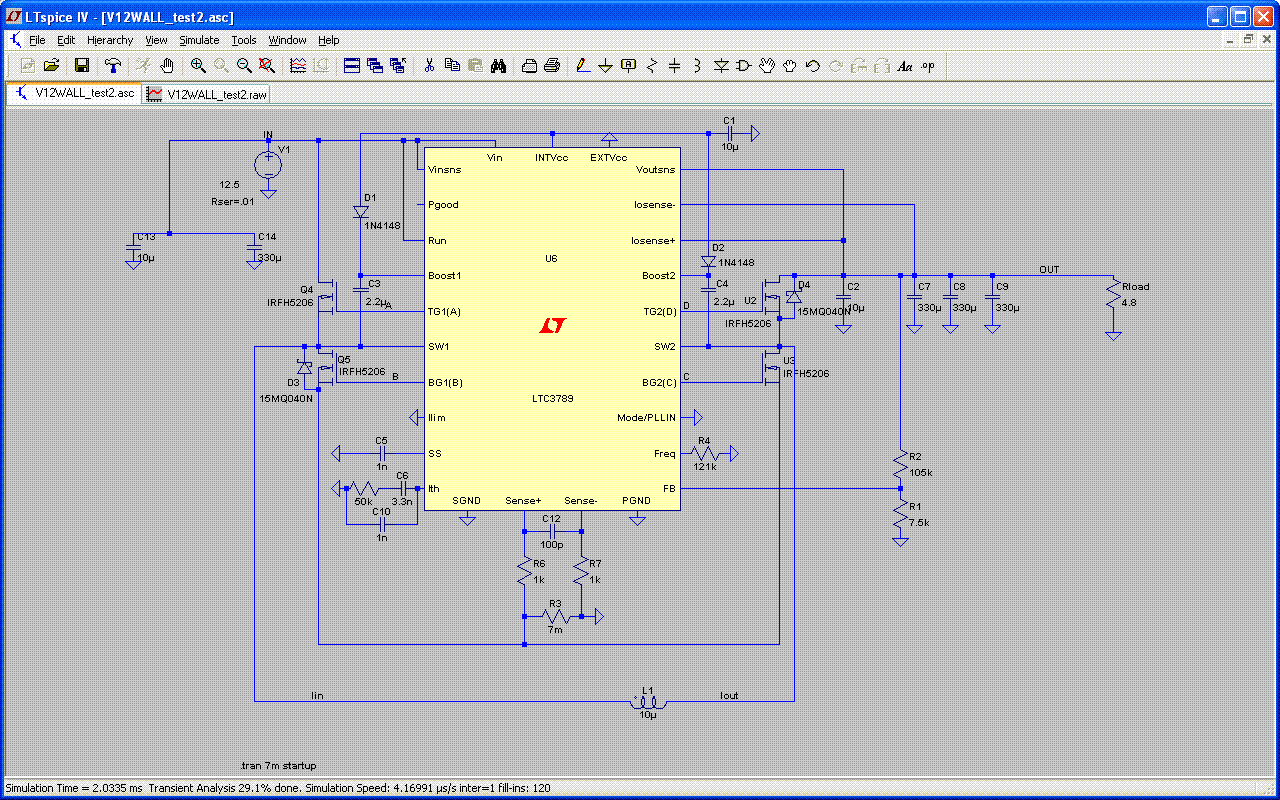
Task: Halt simulation with the hand icon
Action: click(167, 66)
